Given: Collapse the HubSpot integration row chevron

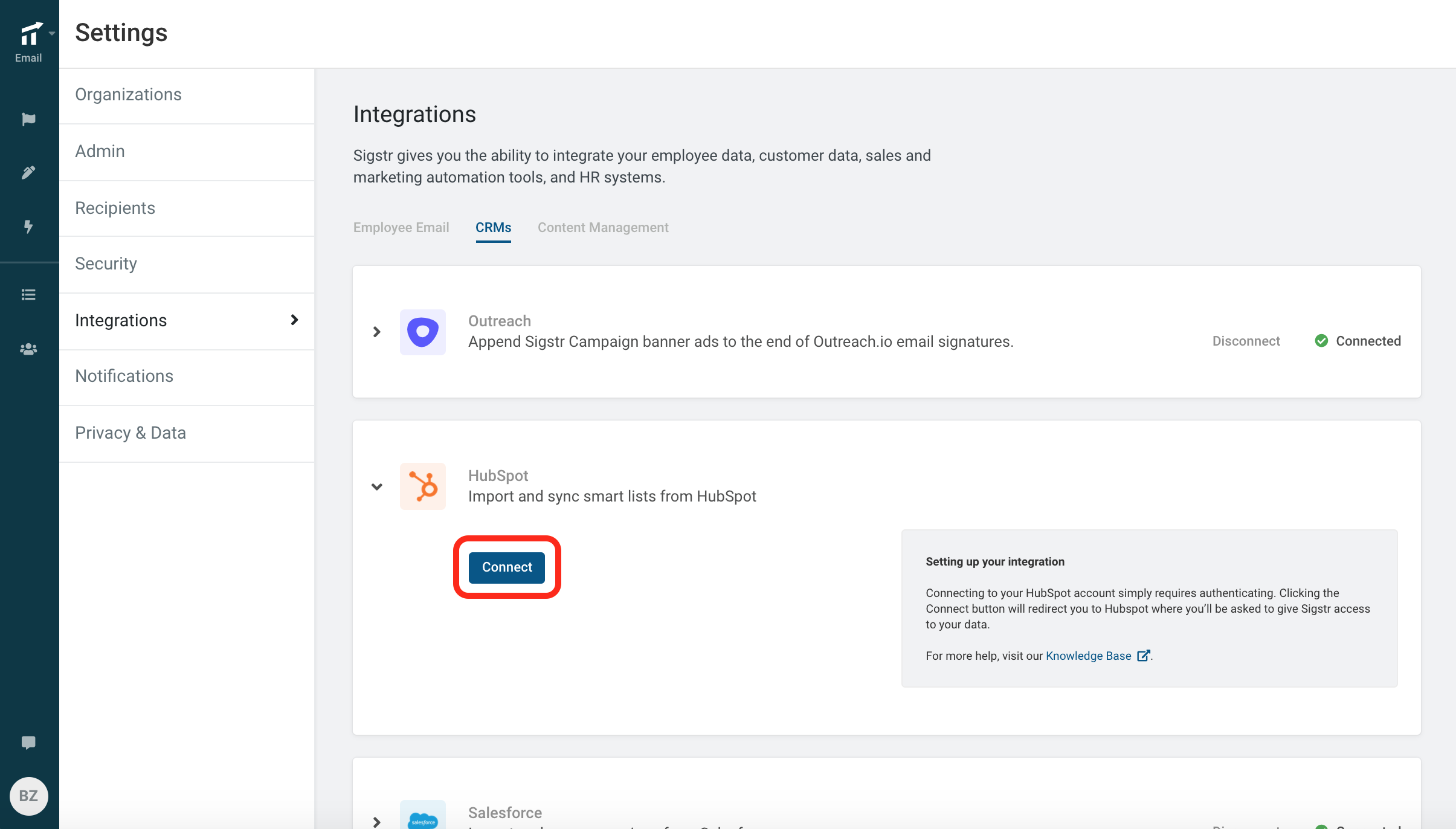Looking at the screenshot, I should (x=376, y=486).
